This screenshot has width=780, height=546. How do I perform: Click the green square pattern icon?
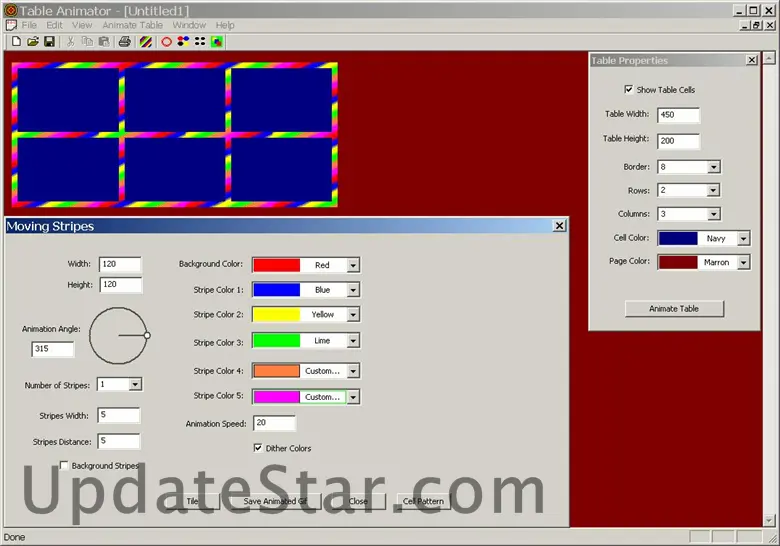pos(216,42)
